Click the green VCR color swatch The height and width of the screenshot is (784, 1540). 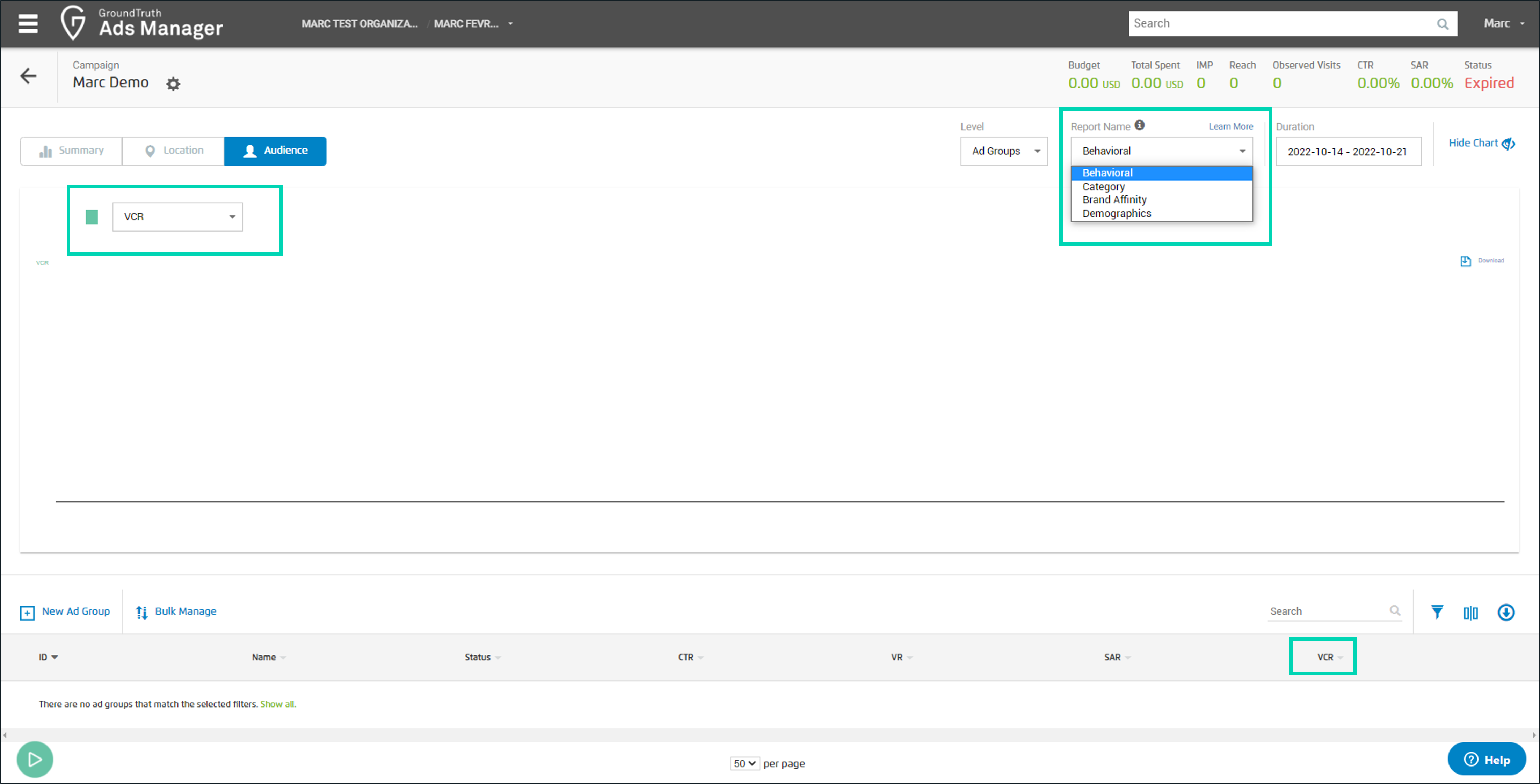pyautogui.click(x=92, y=217)
